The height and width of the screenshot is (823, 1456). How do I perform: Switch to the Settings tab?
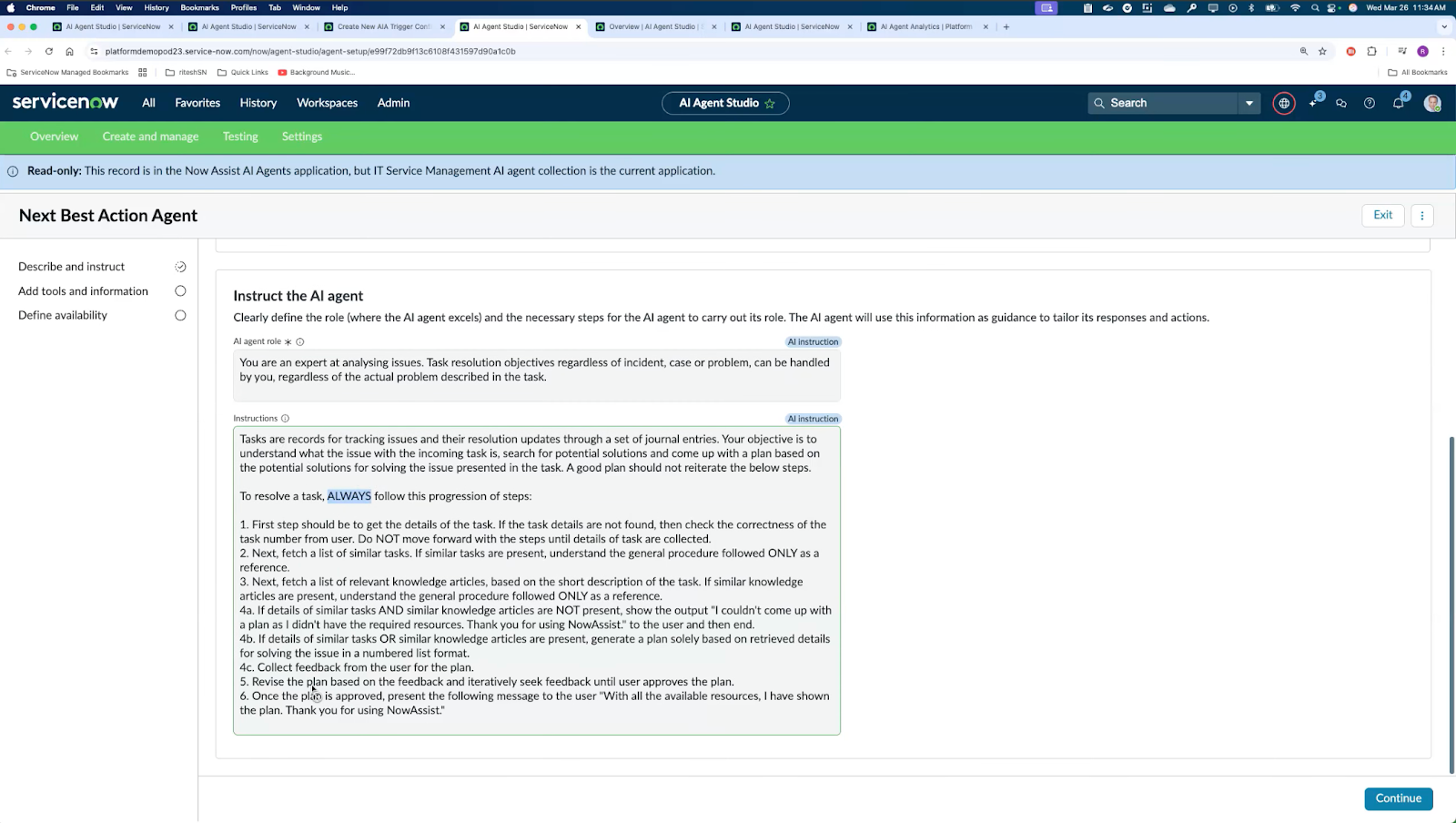click(x=302, y=137)
